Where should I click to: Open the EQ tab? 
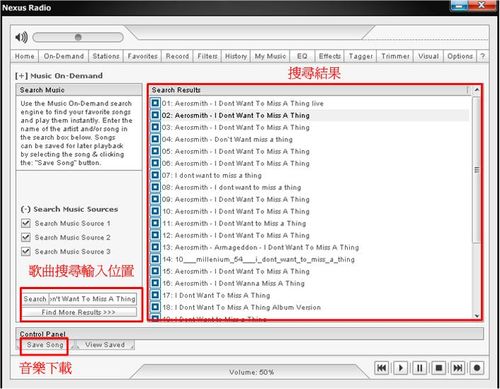click(x=302, y=56)
